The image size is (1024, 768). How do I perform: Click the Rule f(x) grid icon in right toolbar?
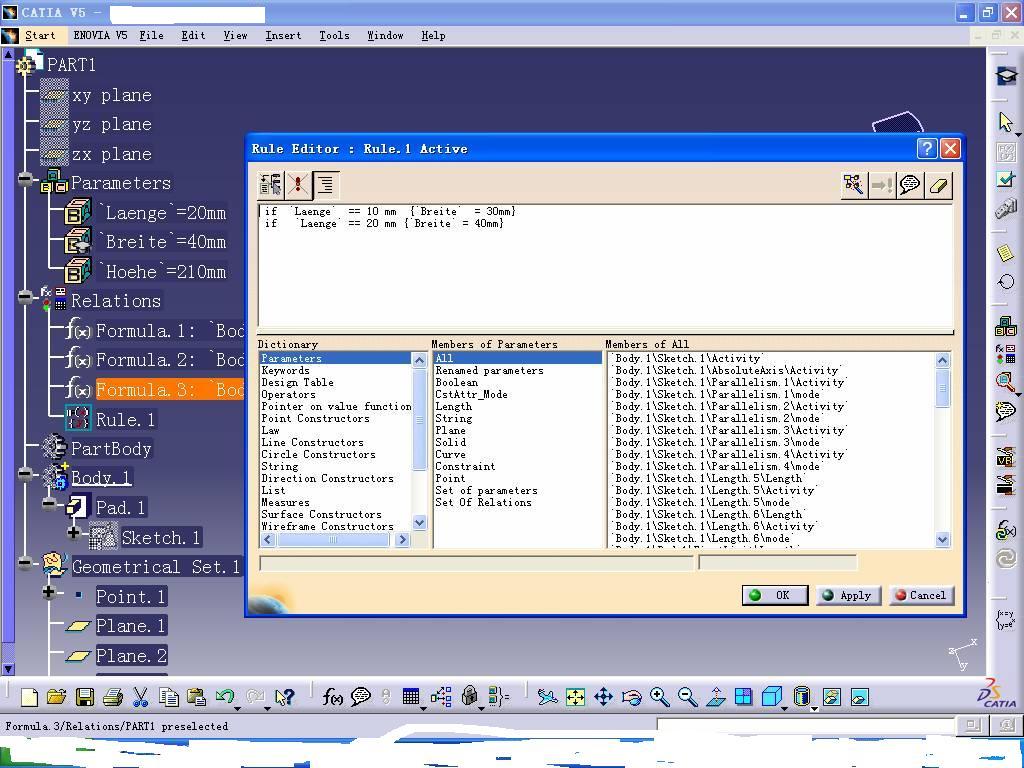(x=1006, y=355)
